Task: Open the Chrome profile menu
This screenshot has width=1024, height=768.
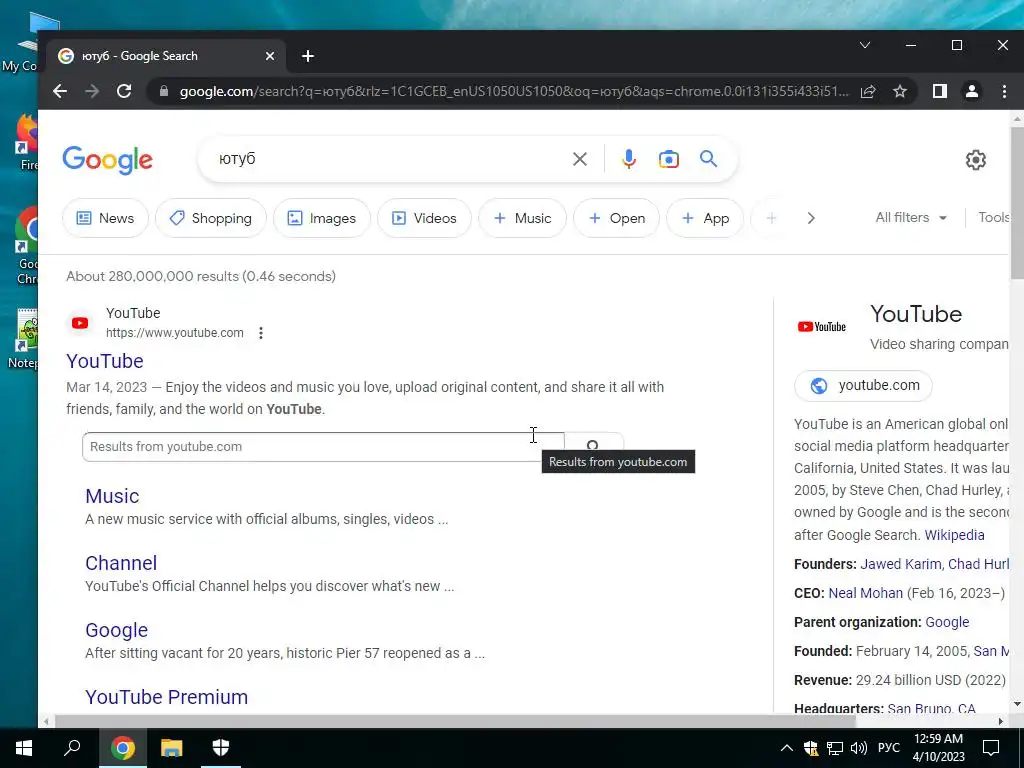Action: pos(972,91)
